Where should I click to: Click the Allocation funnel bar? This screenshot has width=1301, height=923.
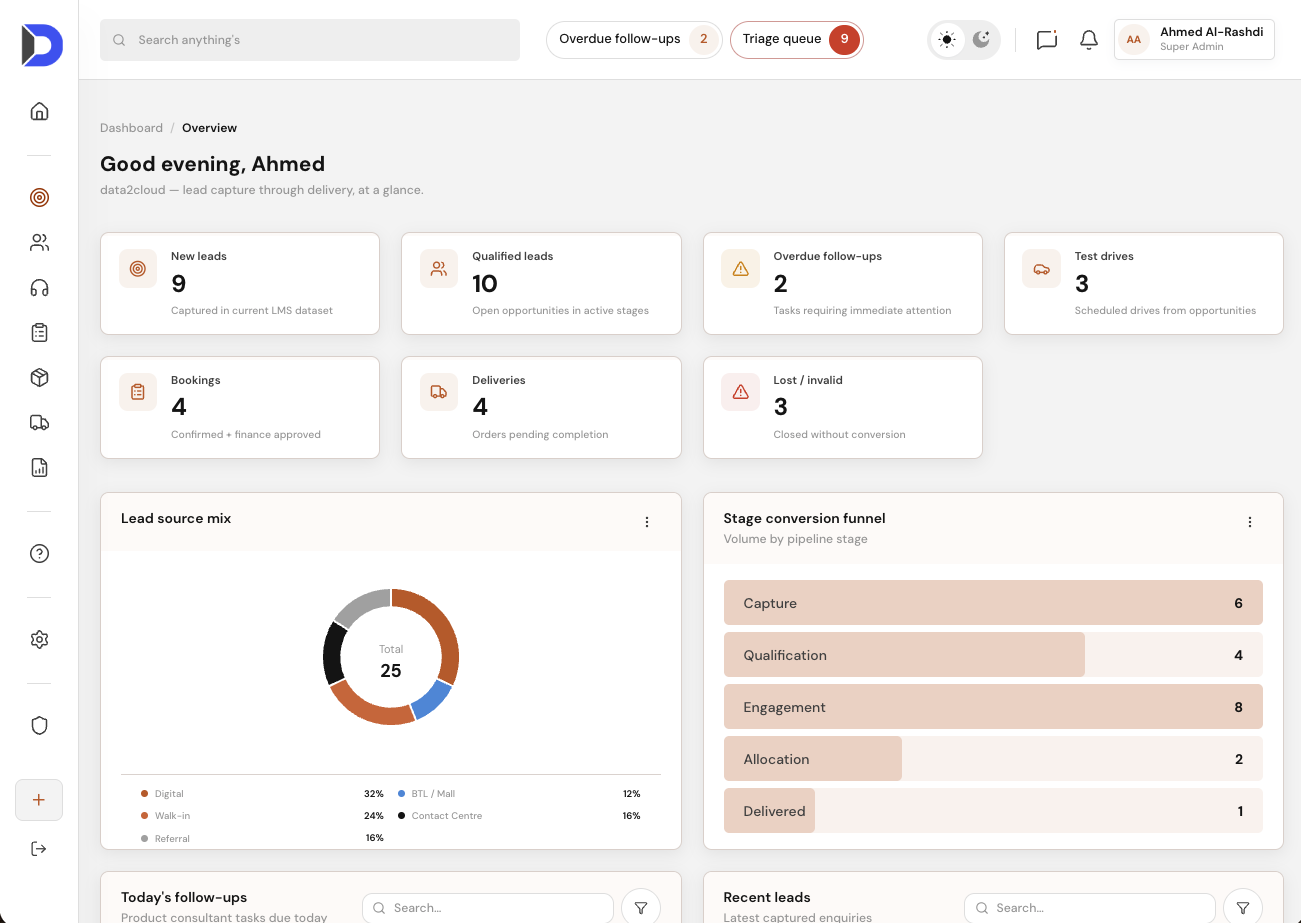click(x=993, y=759)
